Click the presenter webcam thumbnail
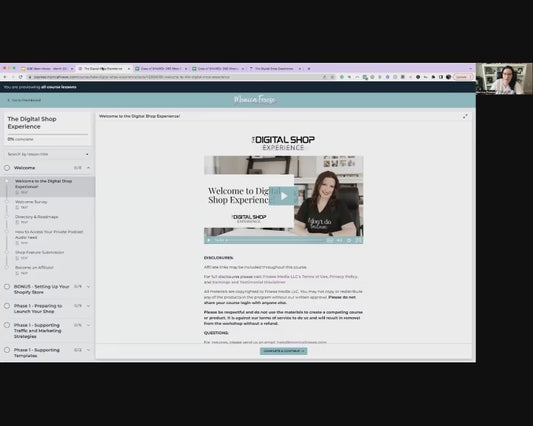Image resolution: width=533 pixels, height=426 pixels. tap(504, 79)
